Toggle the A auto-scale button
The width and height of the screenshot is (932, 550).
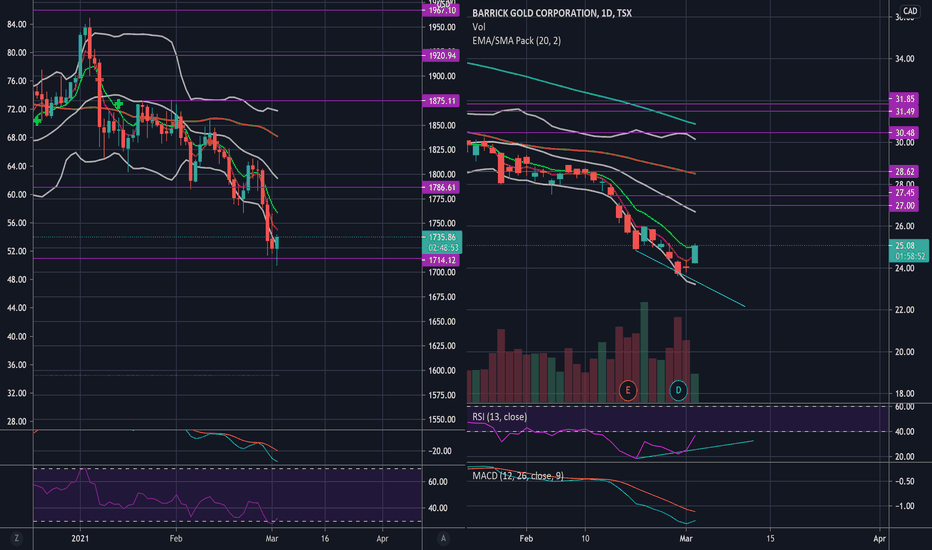(443, 538)
